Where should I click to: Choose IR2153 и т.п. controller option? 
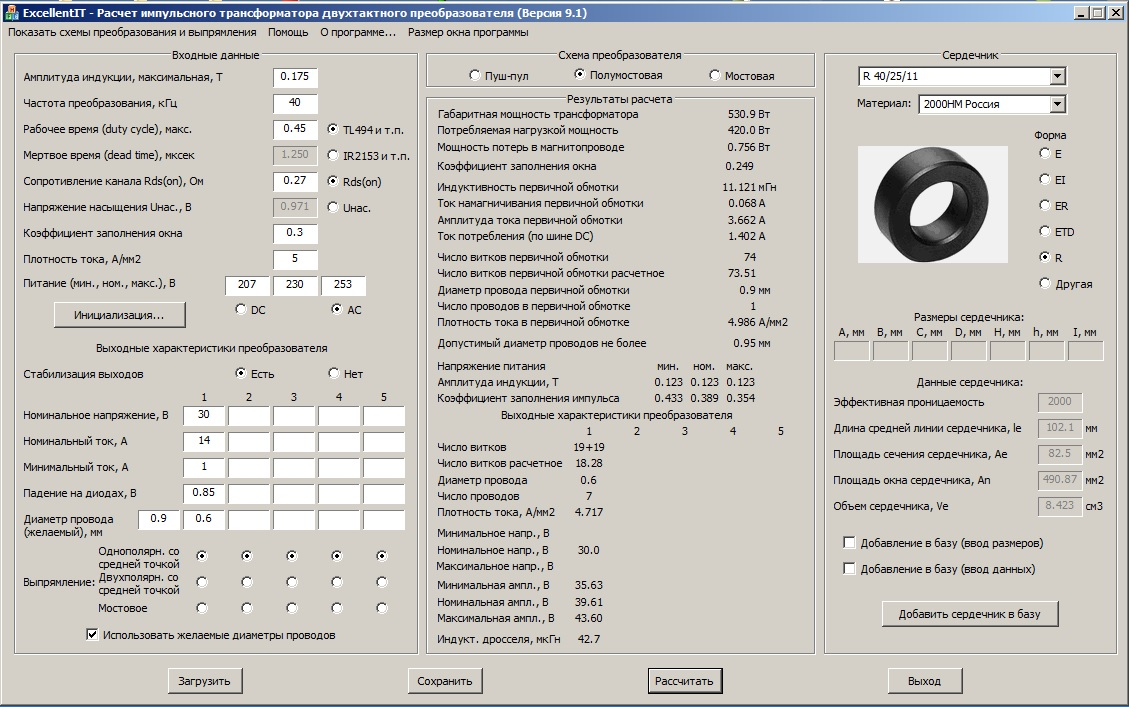pos(333,155)
